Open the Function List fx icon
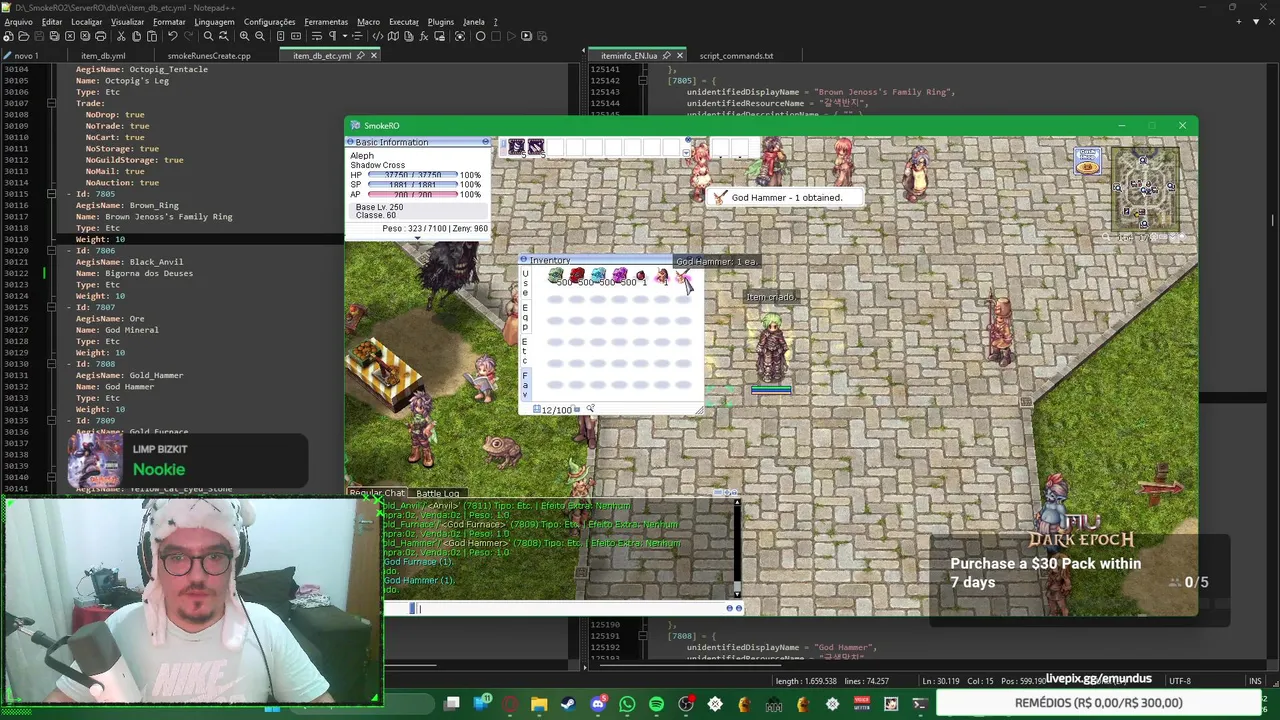 424,36
